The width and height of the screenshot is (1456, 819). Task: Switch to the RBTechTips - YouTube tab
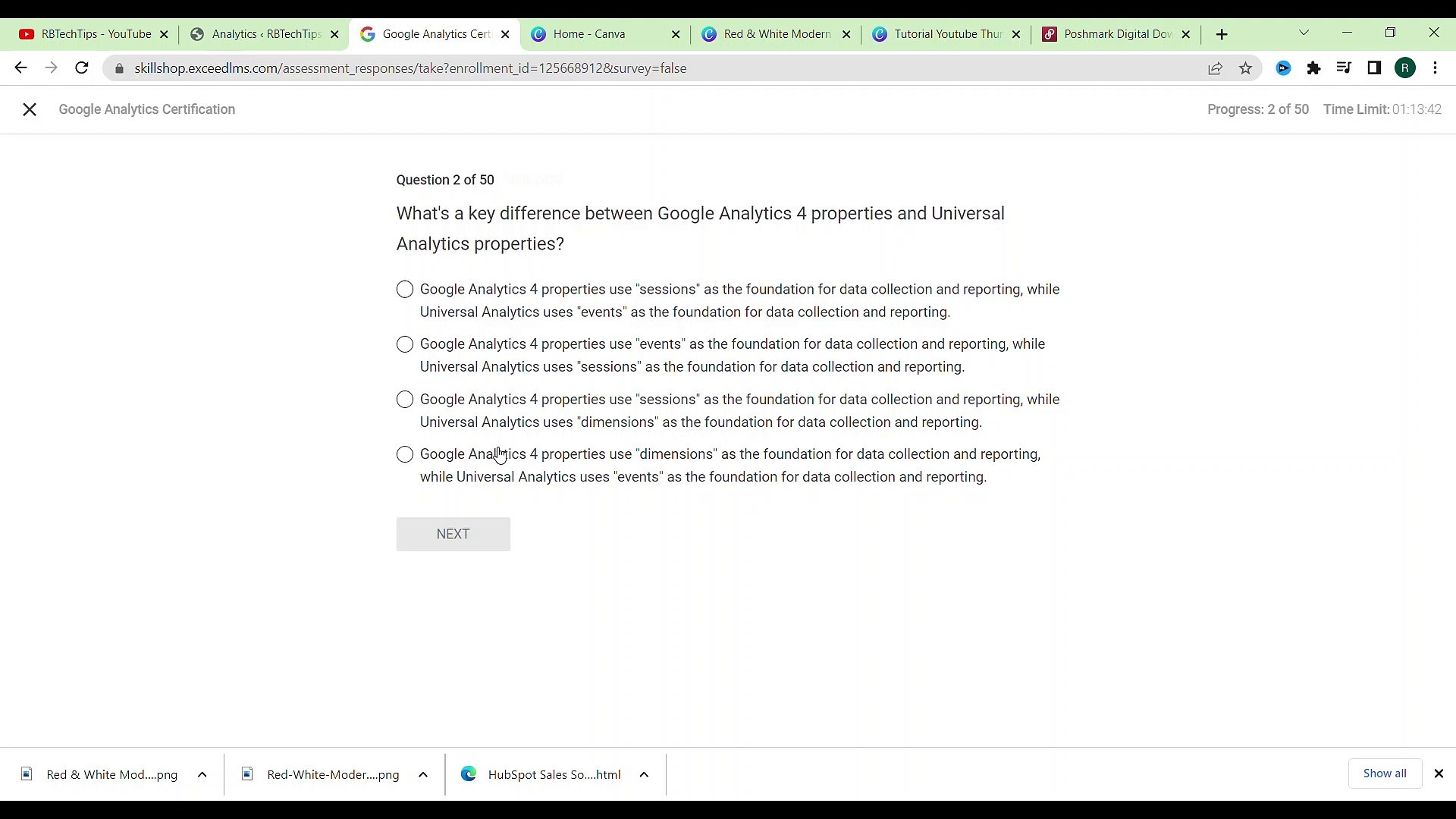[x=96, y=34]
